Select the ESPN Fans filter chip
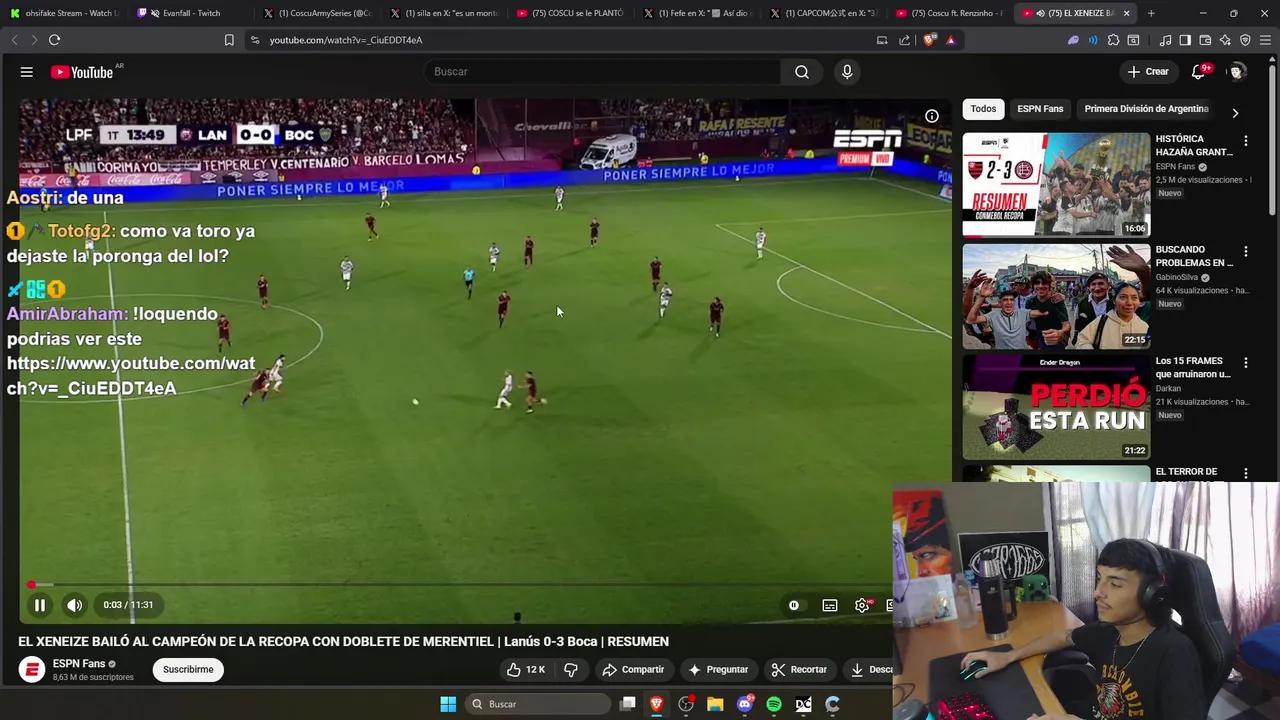Viewport: 1280px width, 720px height. click(1040, 109)
